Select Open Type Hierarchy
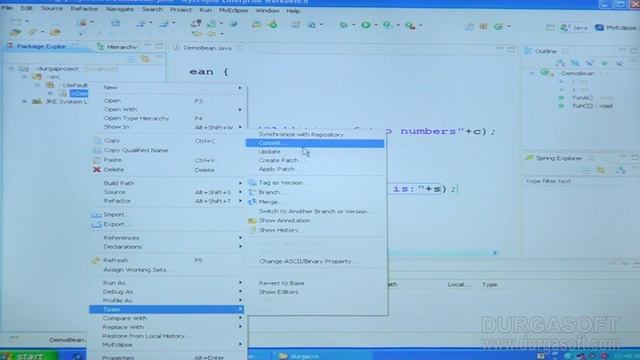This screenshot has height=360, width=640. pyautogui.click(x=136, y=118)
